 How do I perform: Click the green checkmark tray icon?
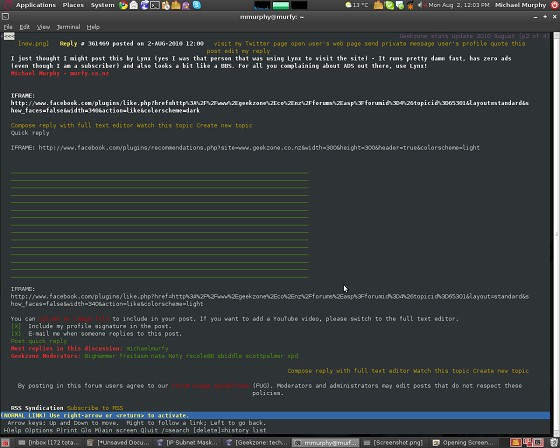pyautogui.click(x=390, y=5)
